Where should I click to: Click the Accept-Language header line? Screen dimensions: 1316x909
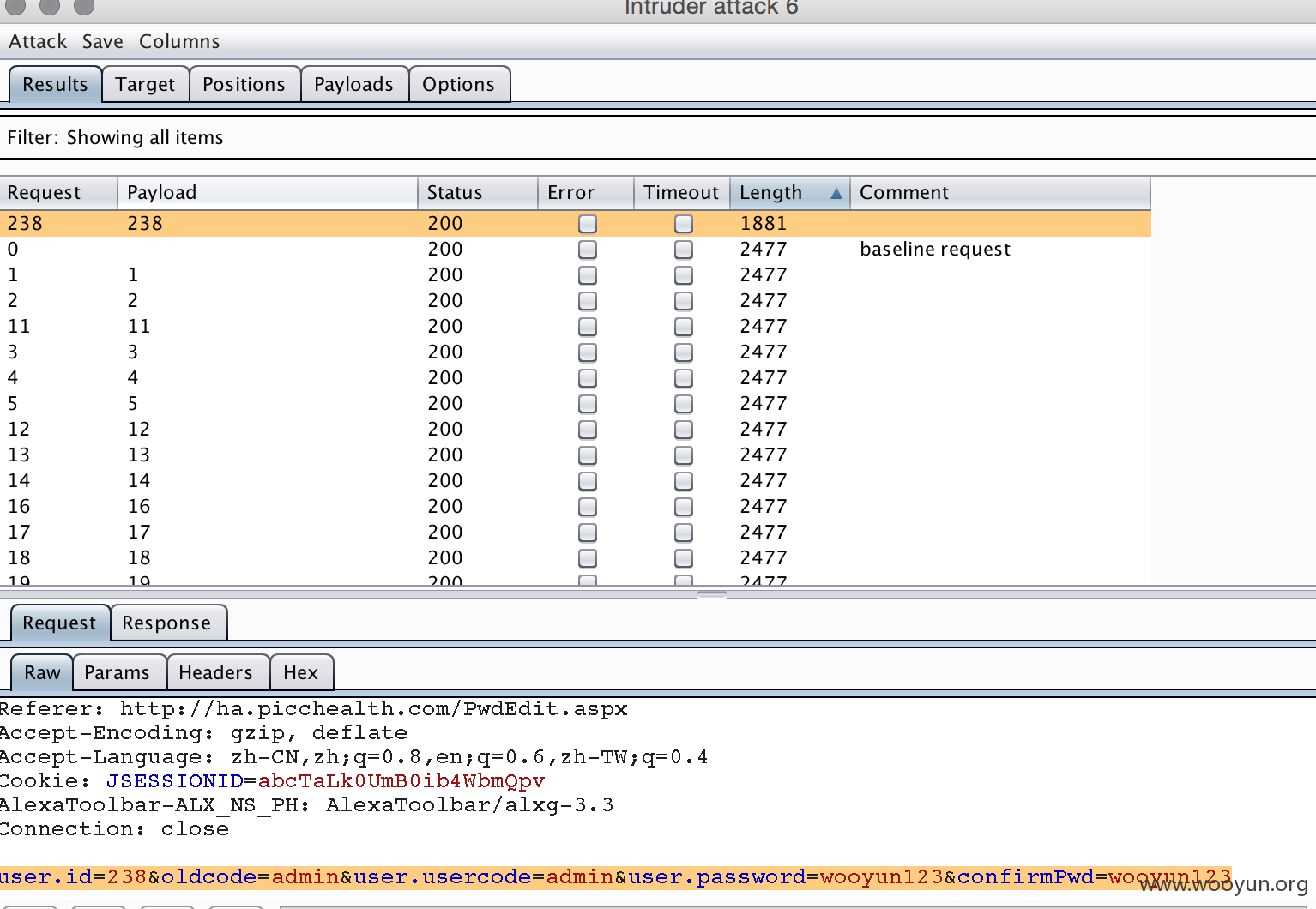point(354,757)
